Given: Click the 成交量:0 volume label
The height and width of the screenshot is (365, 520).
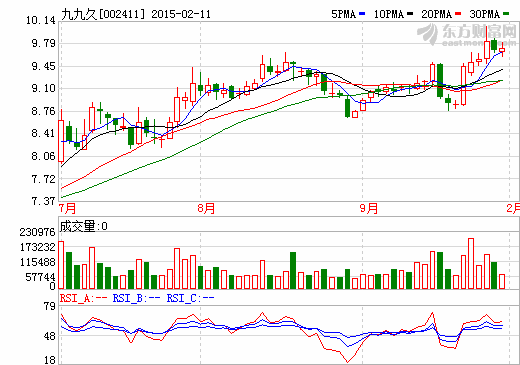Looking at the screenshot, I should coord(84,227).
